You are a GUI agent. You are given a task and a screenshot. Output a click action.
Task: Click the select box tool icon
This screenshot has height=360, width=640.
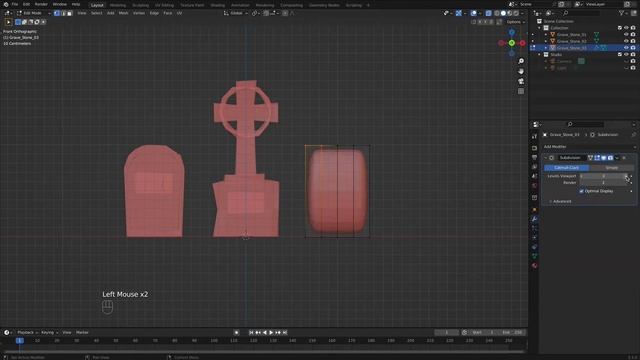coord(8,22)
